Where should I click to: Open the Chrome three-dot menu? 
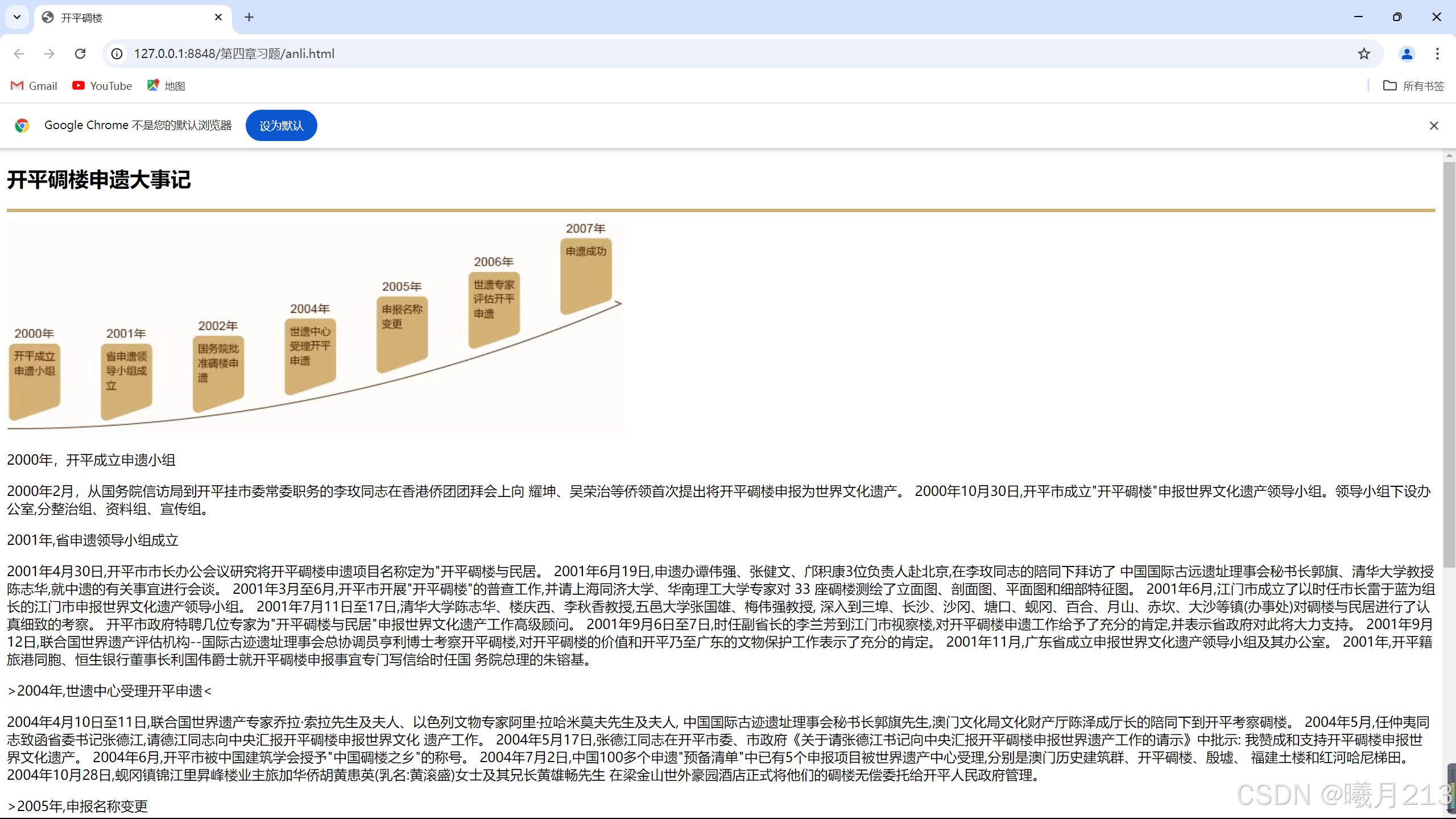1437,53
